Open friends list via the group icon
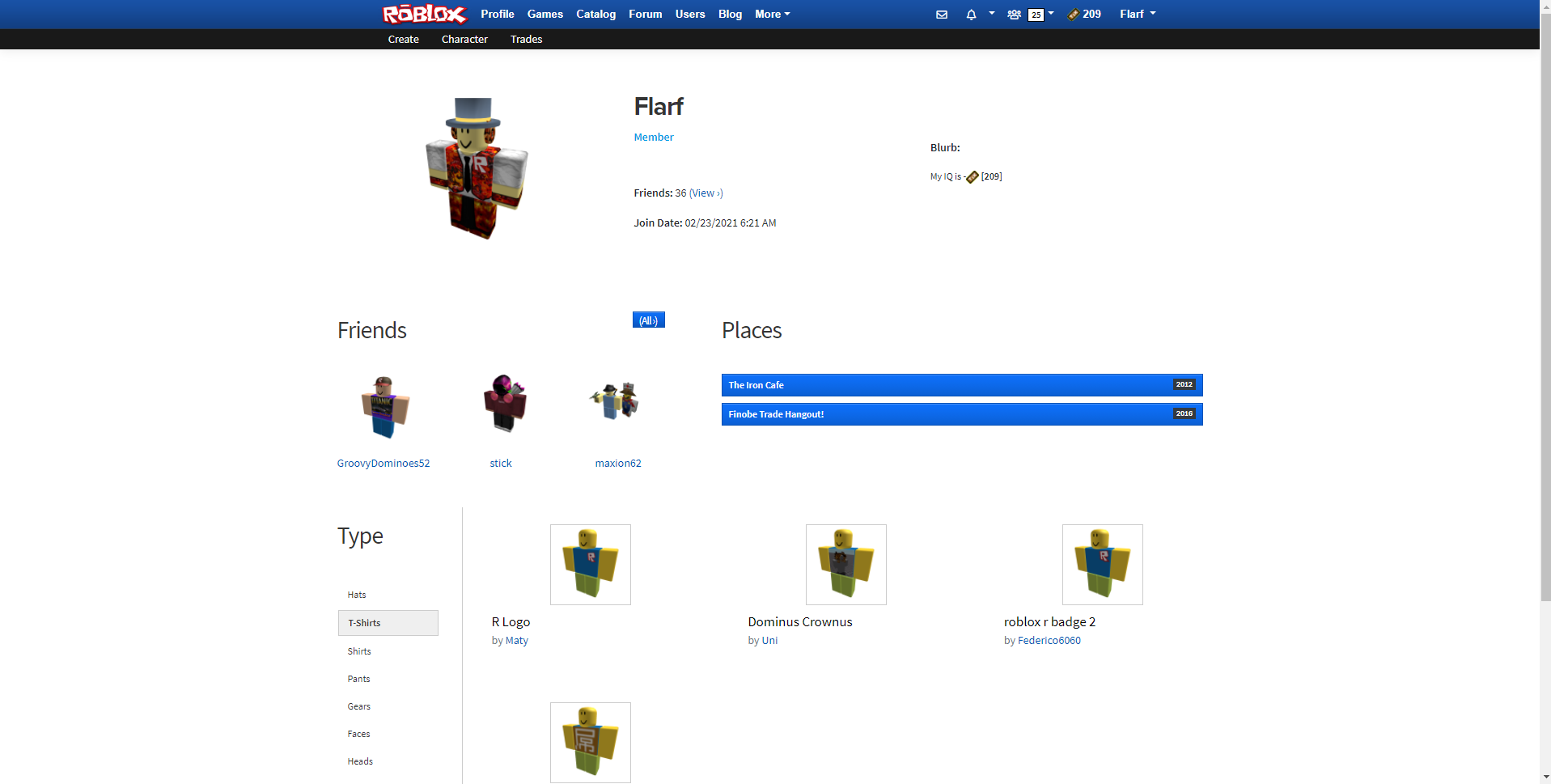The width and height of the screenshot is (1551, 784). 1013,14
